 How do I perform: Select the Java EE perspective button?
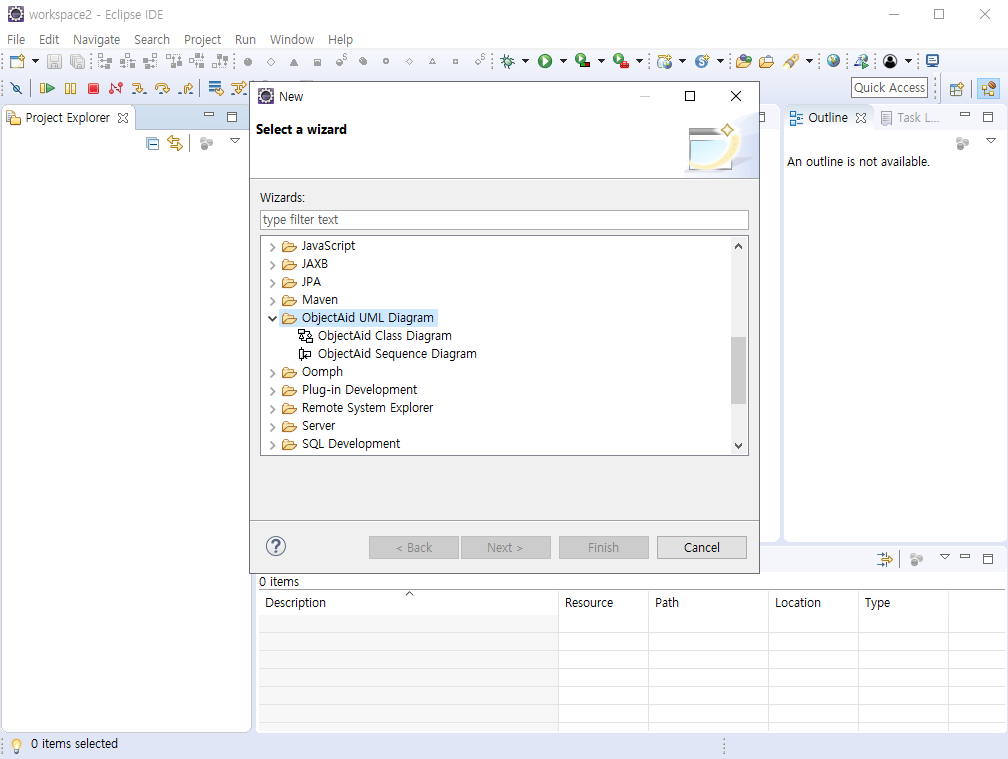[989, 89]
